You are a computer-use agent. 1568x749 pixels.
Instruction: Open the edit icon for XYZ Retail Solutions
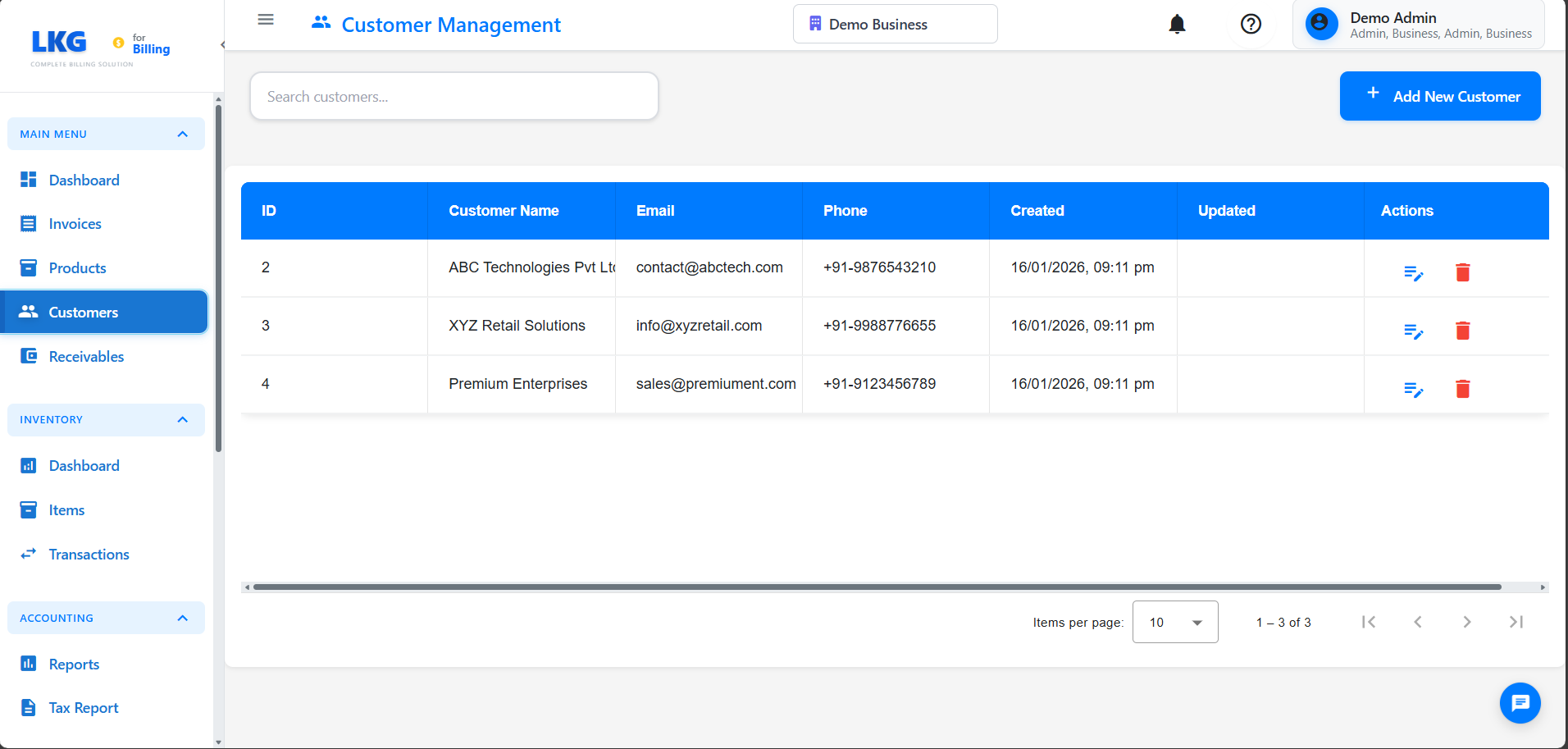point(1413,331)
